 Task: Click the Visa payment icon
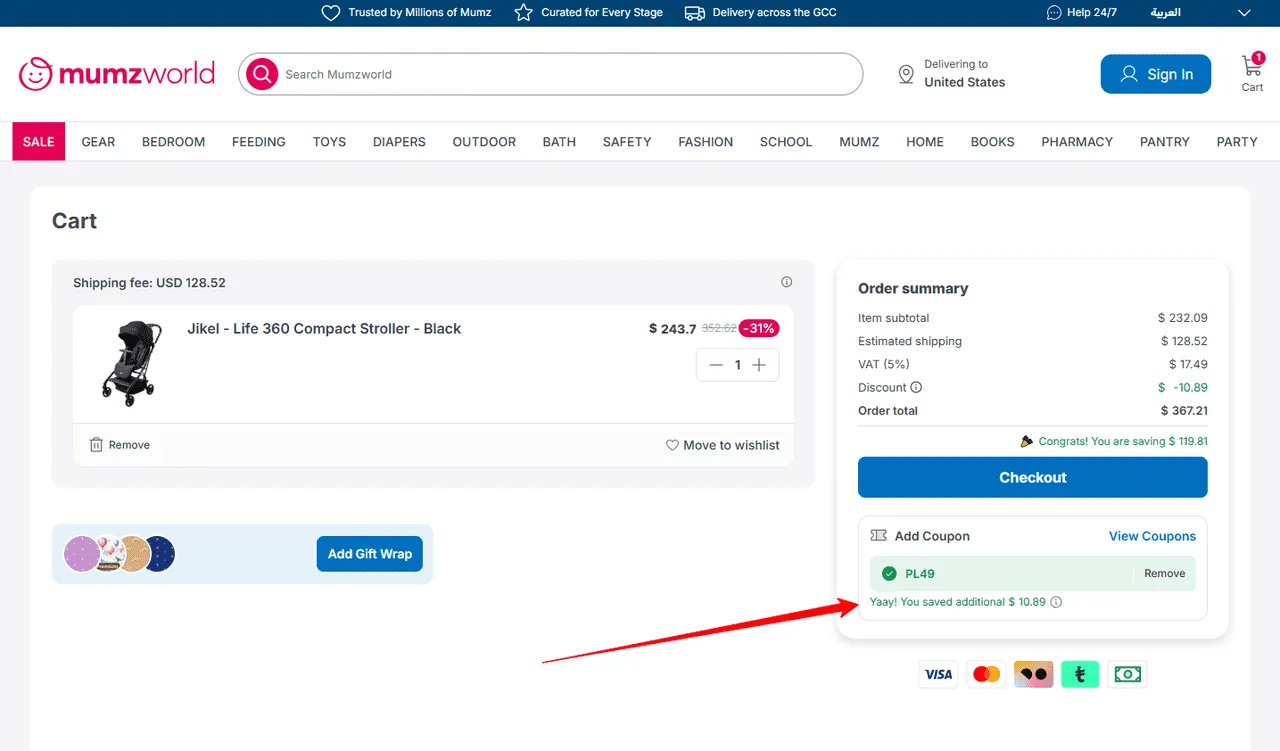click(938, 674)
